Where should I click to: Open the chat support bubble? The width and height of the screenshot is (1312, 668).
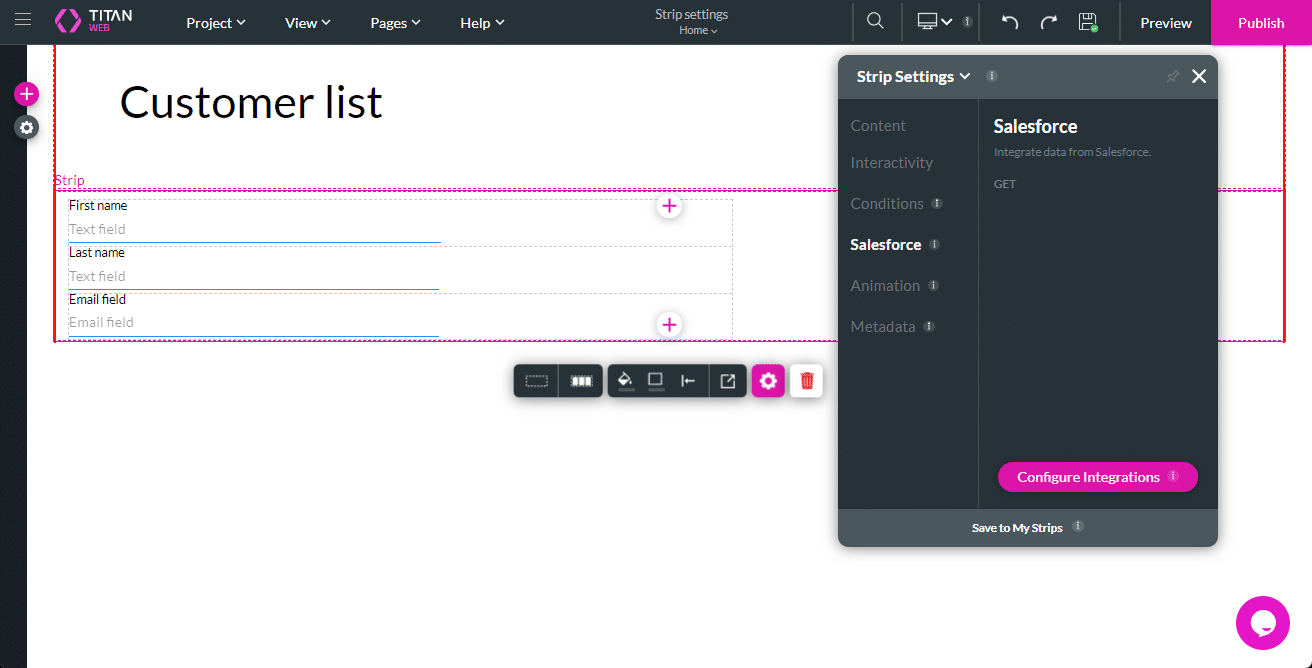1262,622
